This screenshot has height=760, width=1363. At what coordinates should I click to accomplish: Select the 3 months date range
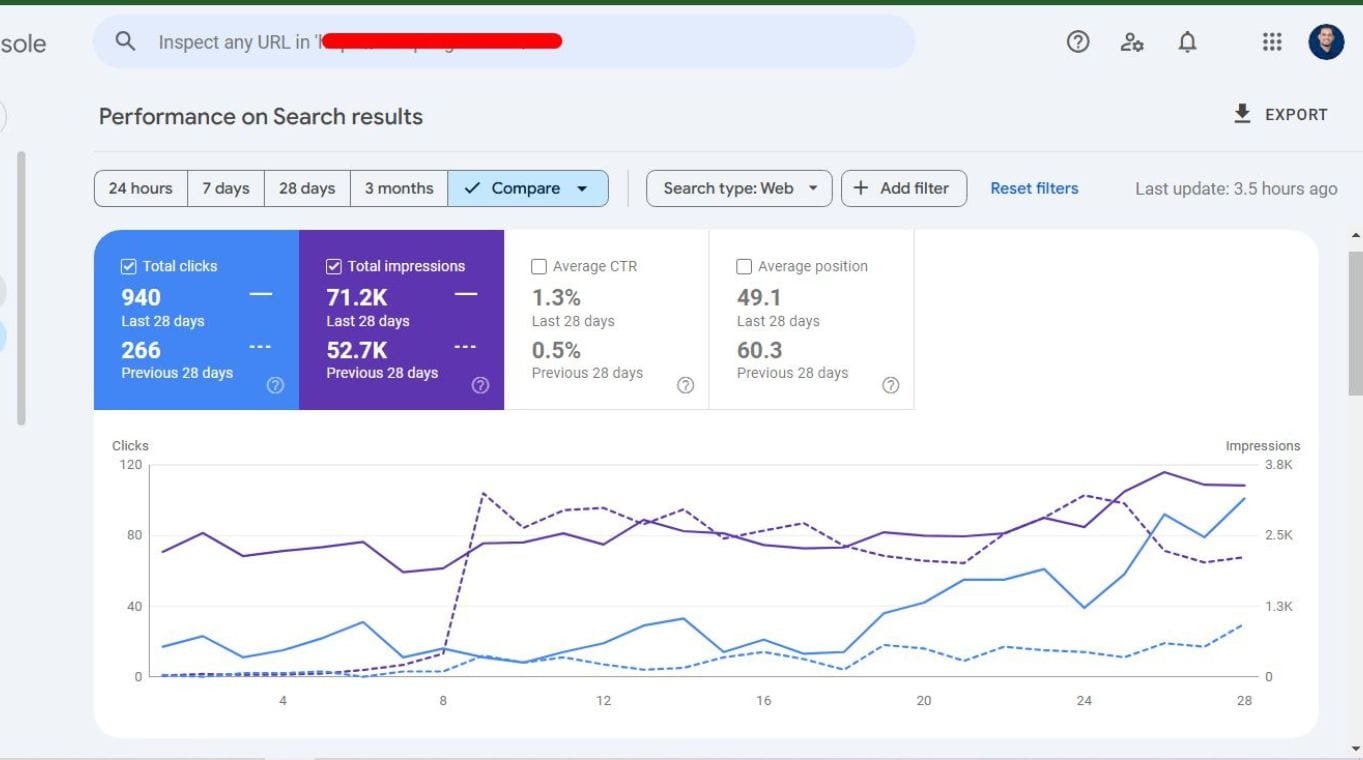click(x=398, y=188)
